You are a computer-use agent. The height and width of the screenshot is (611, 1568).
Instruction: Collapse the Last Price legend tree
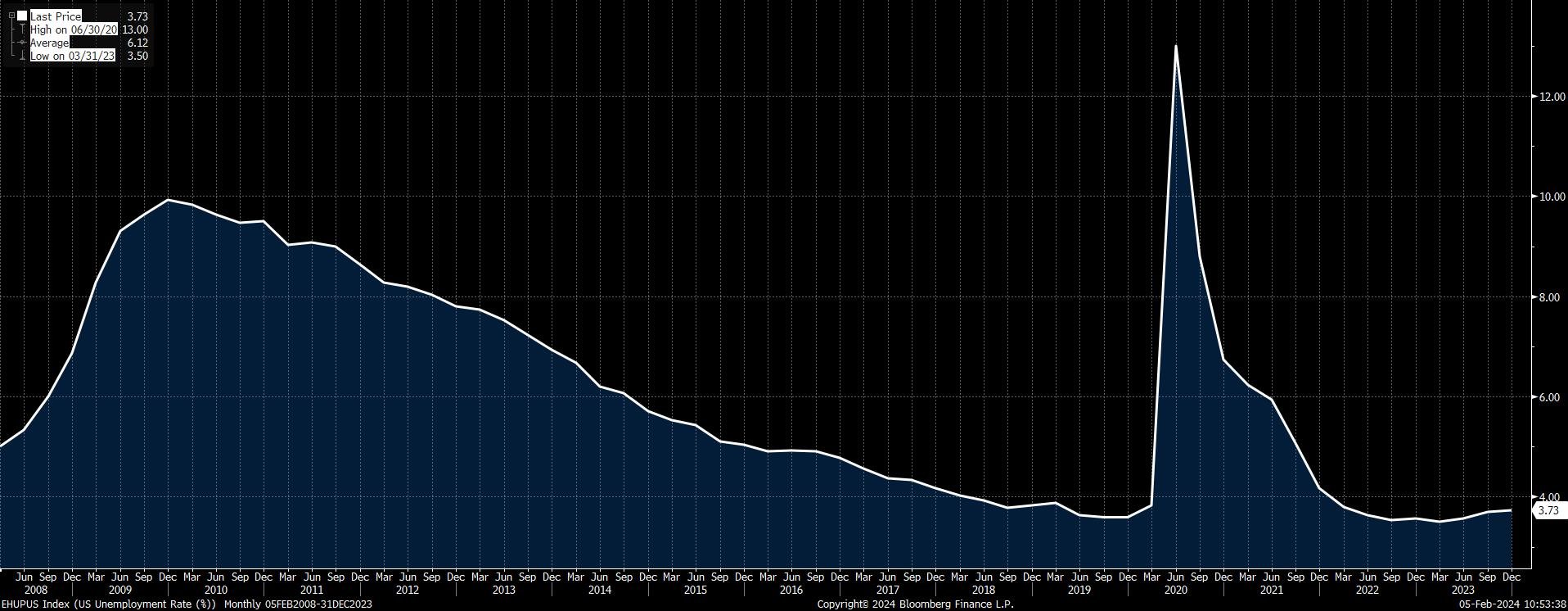[11, 16]
